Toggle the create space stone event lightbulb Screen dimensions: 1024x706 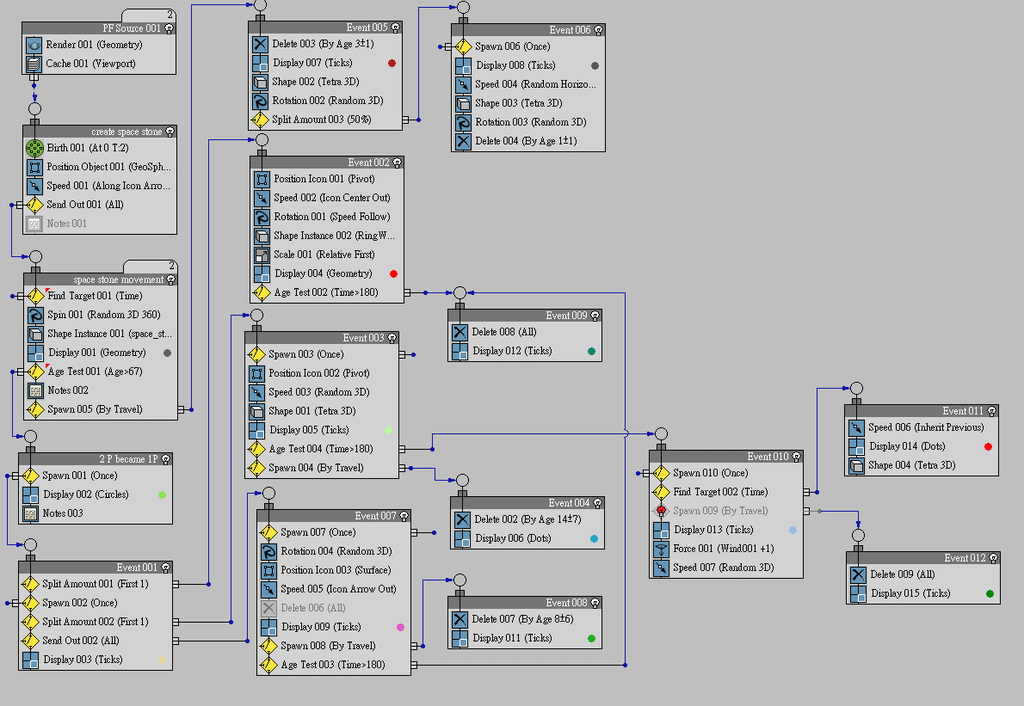point(170,132)
